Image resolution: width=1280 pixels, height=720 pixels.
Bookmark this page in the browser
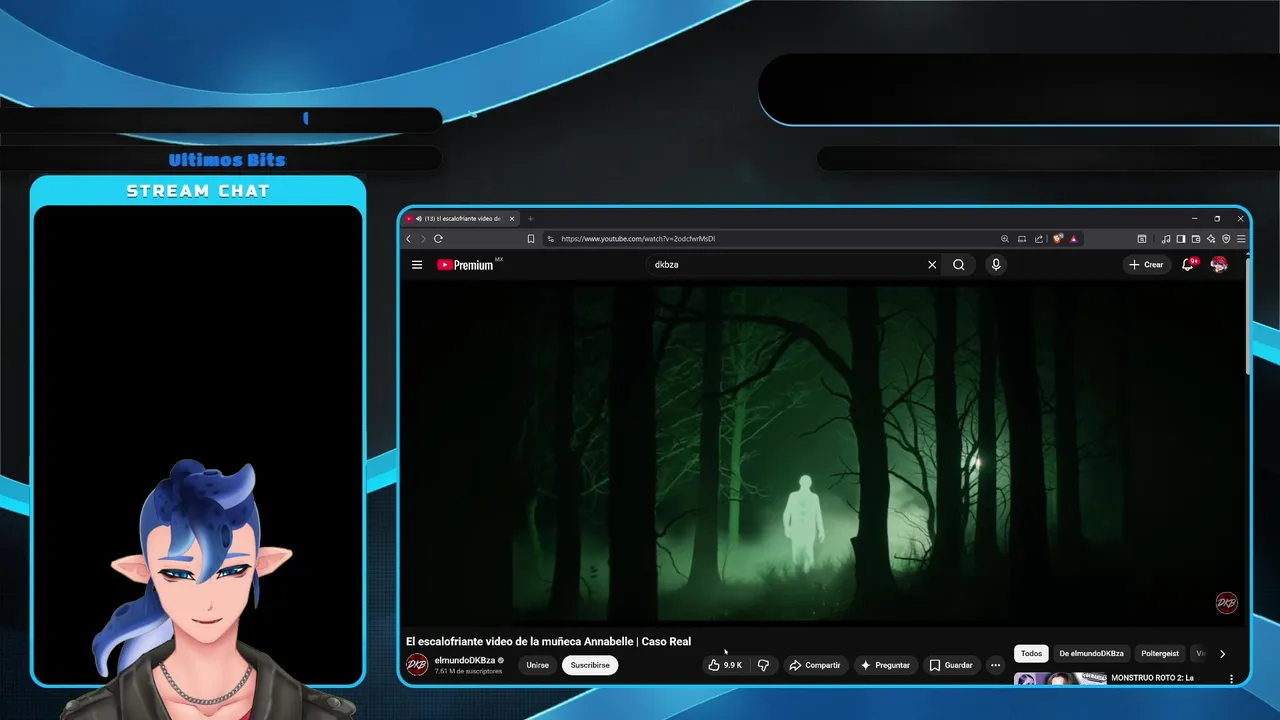click(531, 239)
